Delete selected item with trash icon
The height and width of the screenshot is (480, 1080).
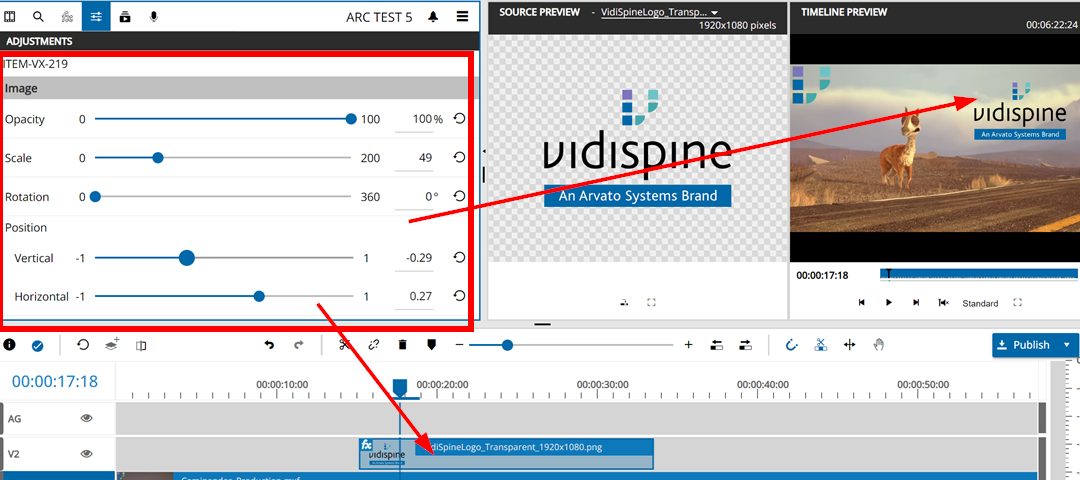[x=402, y=345]
